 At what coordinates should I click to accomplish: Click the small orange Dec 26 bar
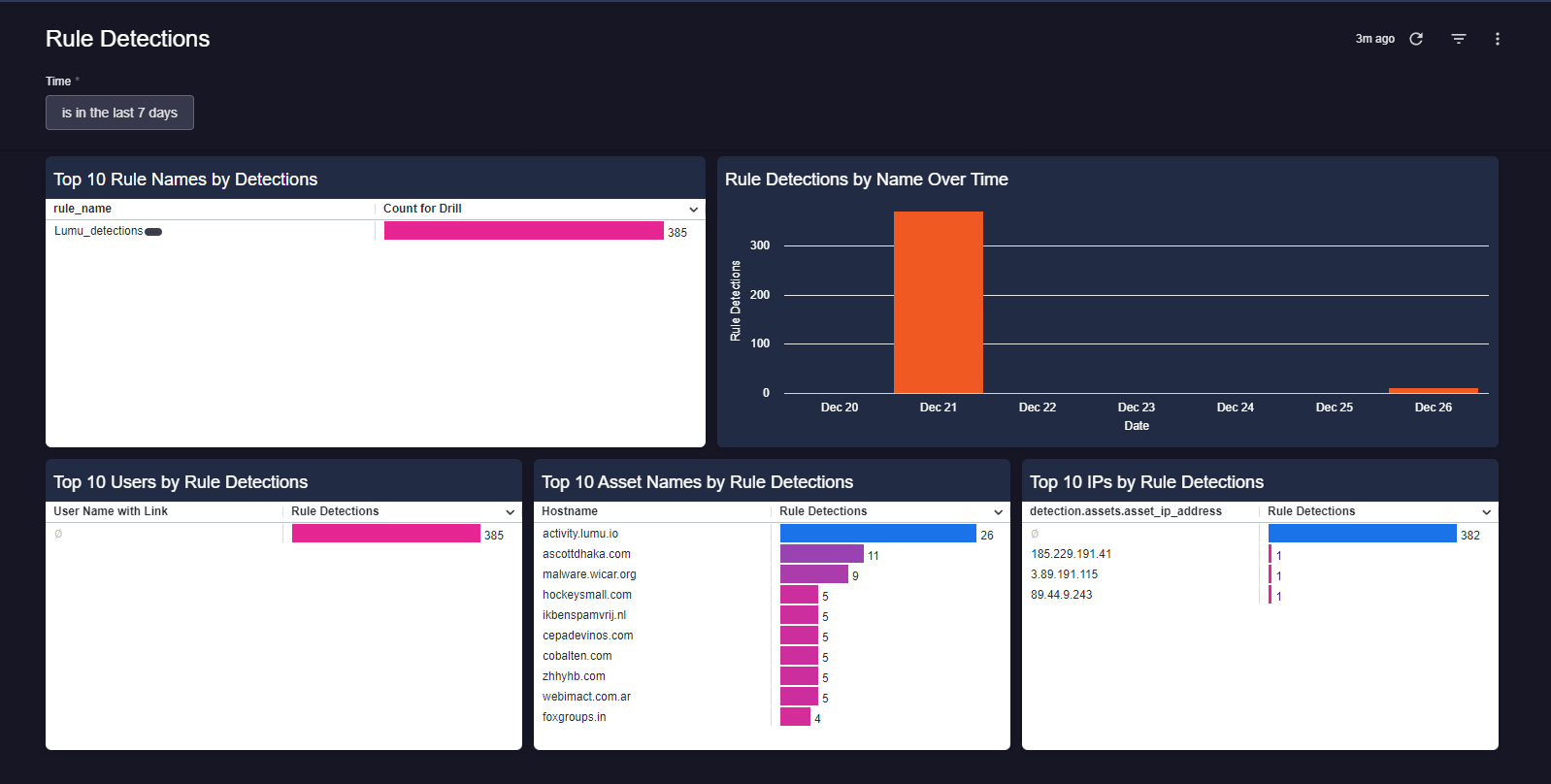1433,390
